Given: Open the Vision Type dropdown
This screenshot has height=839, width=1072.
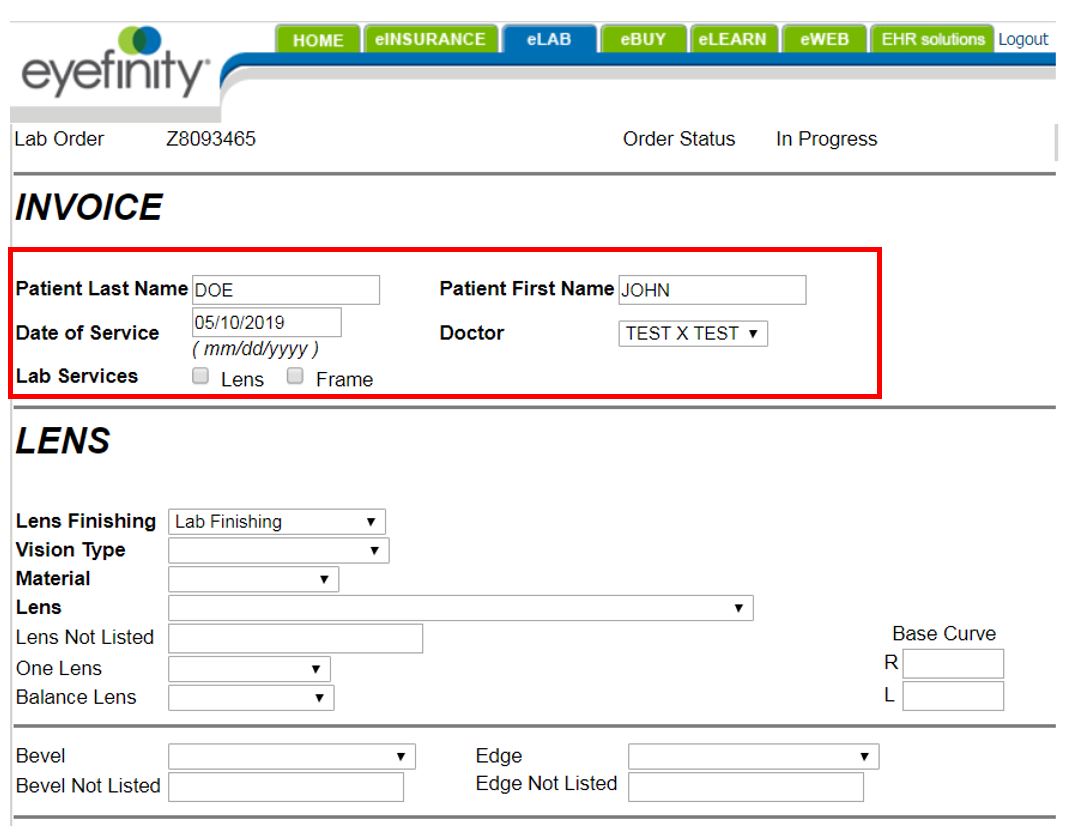Looking at the screenshot, I should coord(278,551).
